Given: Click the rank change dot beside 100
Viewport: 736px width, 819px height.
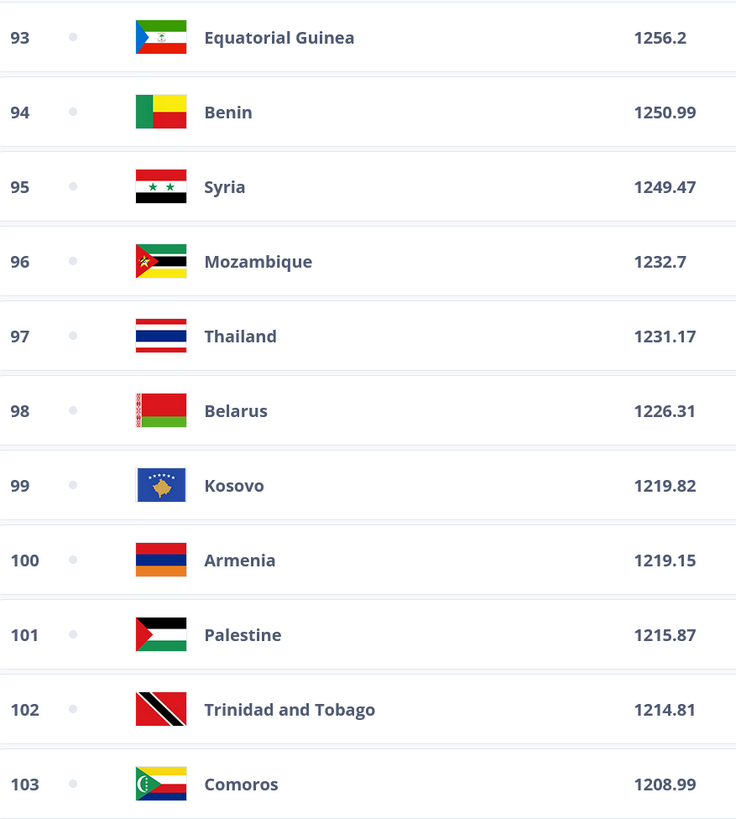Looking at the screenshot, I should pos(73,560).
